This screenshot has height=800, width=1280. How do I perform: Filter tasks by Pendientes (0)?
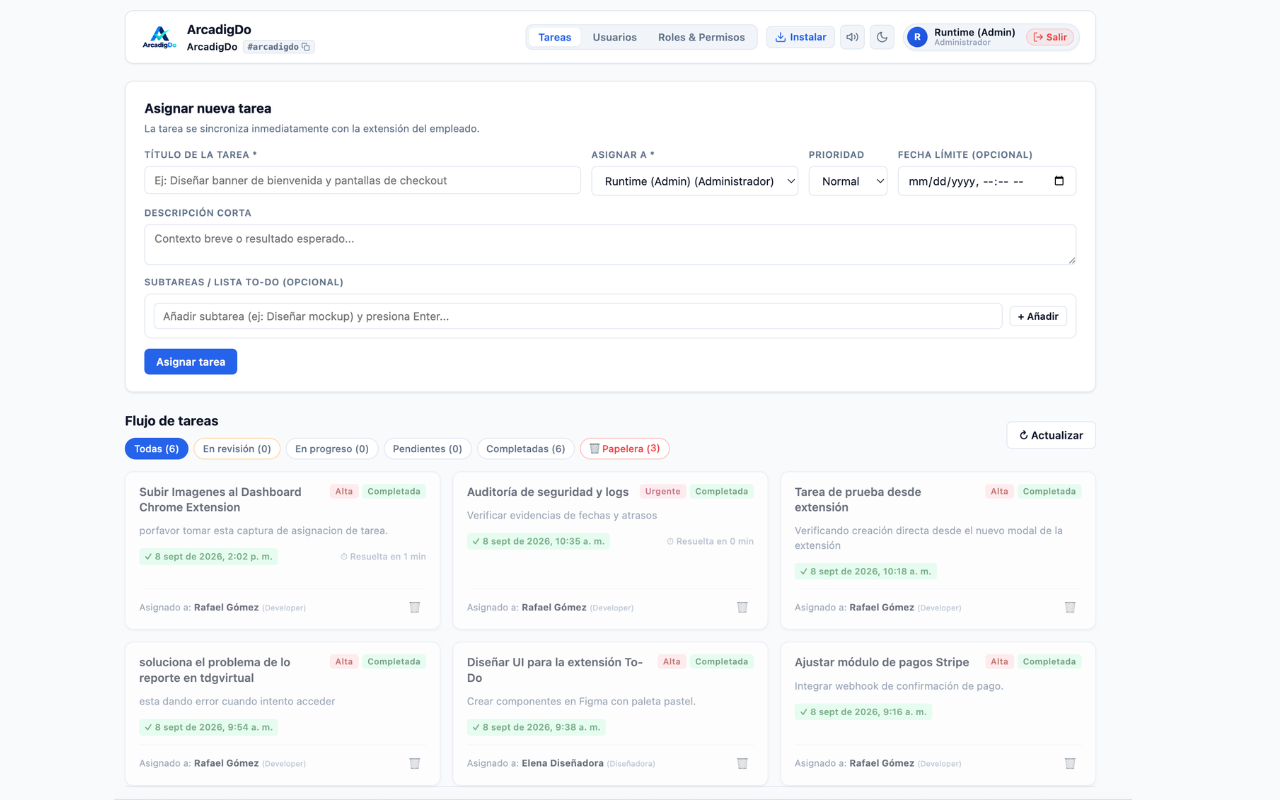click(x=427, y=449)
